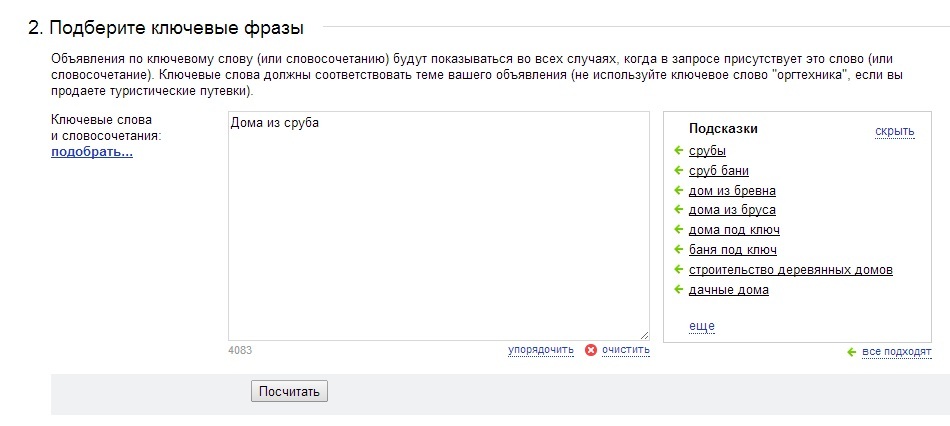Viewport: 950px width, 426px height.
Task: Click the очистить link
Action: point(625,350)
